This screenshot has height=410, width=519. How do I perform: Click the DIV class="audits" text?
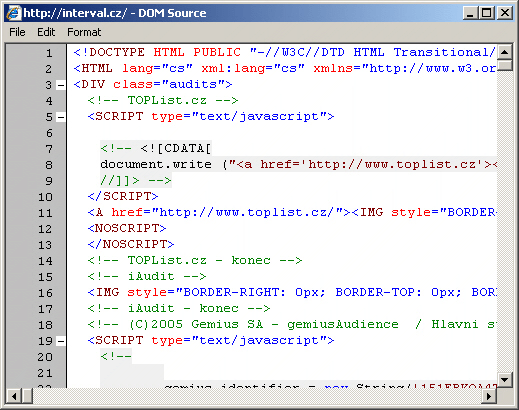tap(153, 84)
